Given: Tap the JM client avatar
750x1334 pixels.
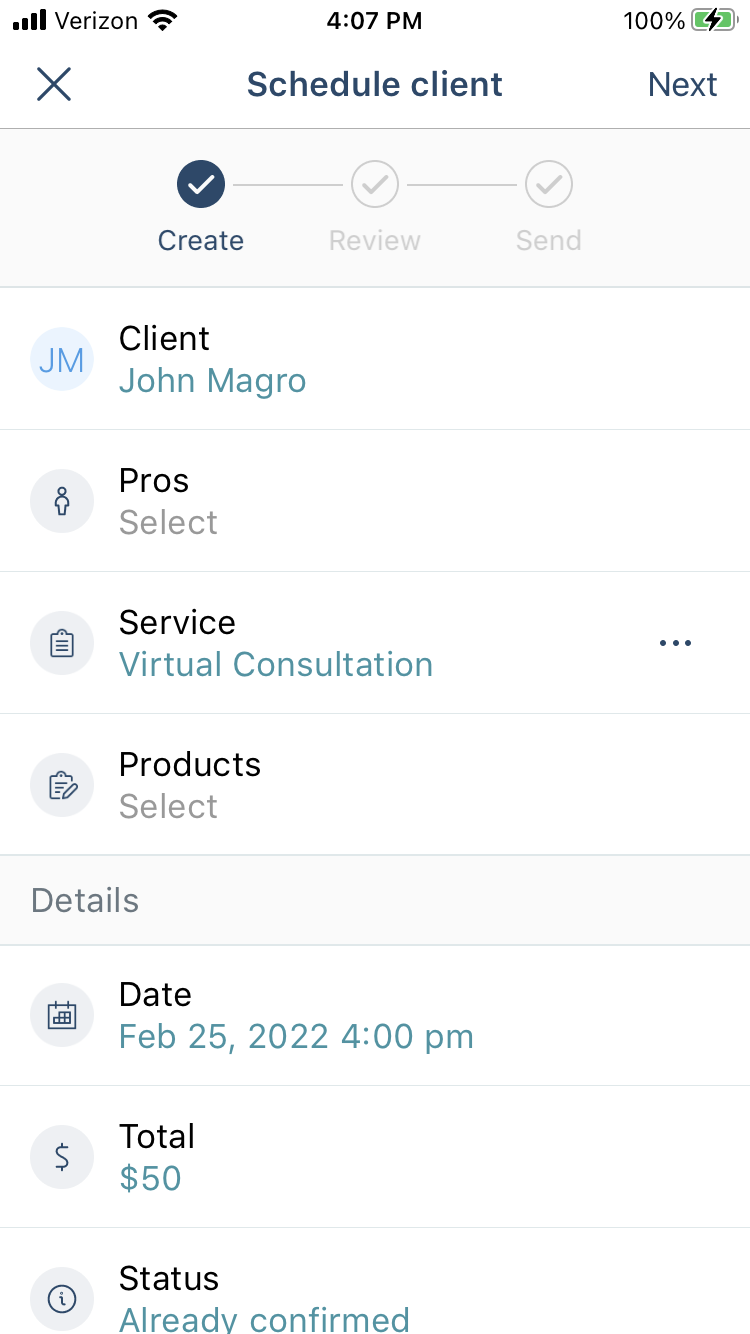Looking at the screenshot, I should (62, 359).
